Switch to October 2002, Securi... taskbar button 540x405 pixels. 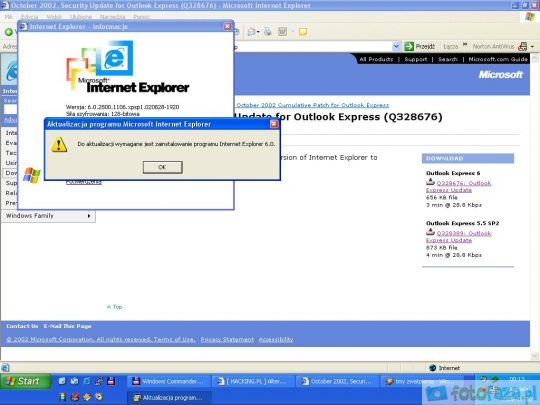[x=337, y=381]
